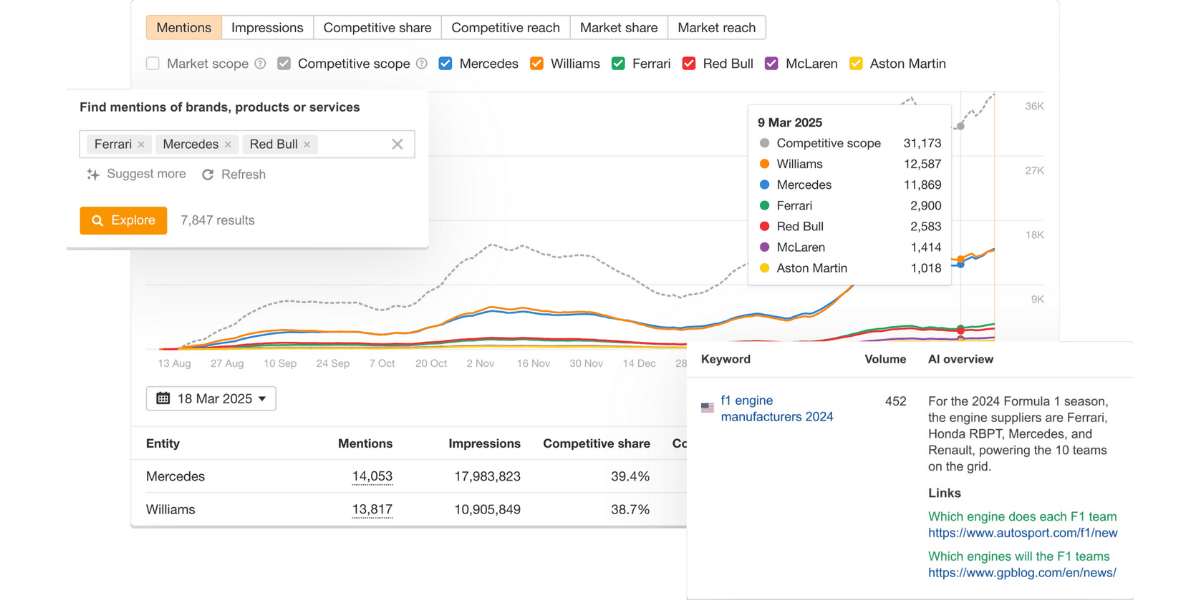This screenshot has height=600, width=1200.
Task: Click the 7,847 results text
Action: coord(218,220)
